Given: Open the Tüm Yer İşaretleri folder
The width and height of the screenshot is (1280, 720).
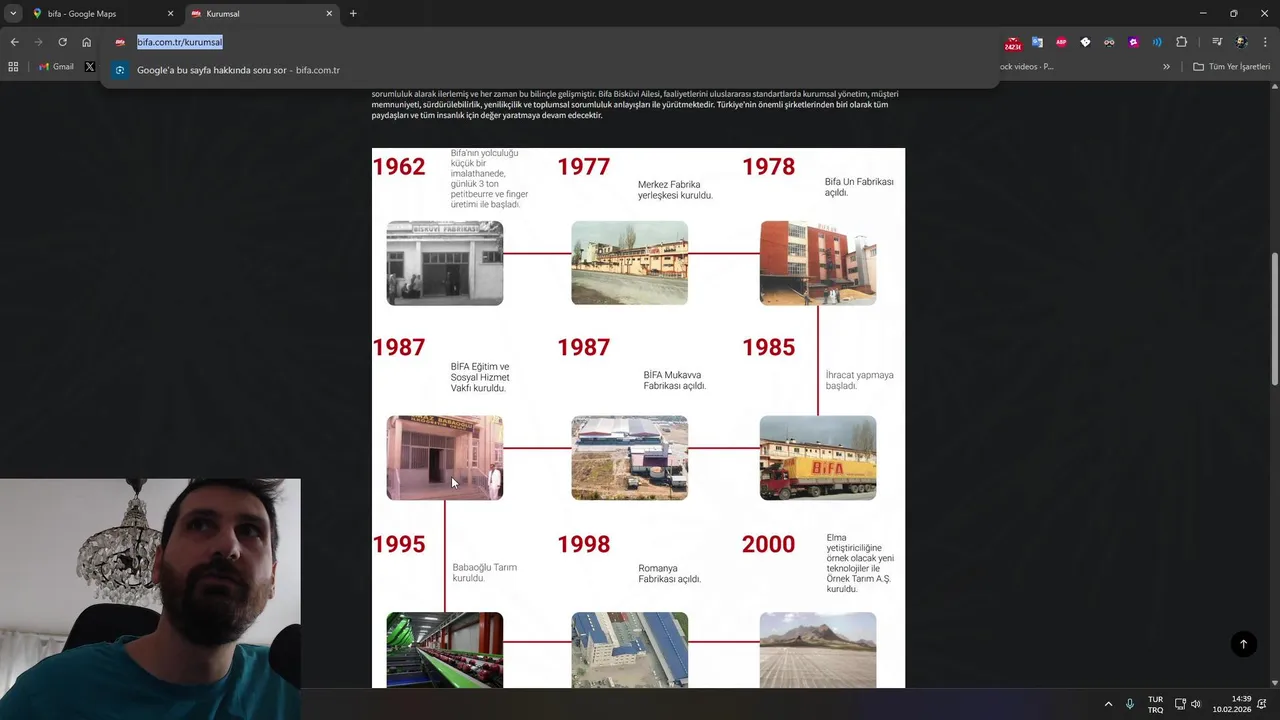Looking at the screenshot, I should coord(1231,67).
